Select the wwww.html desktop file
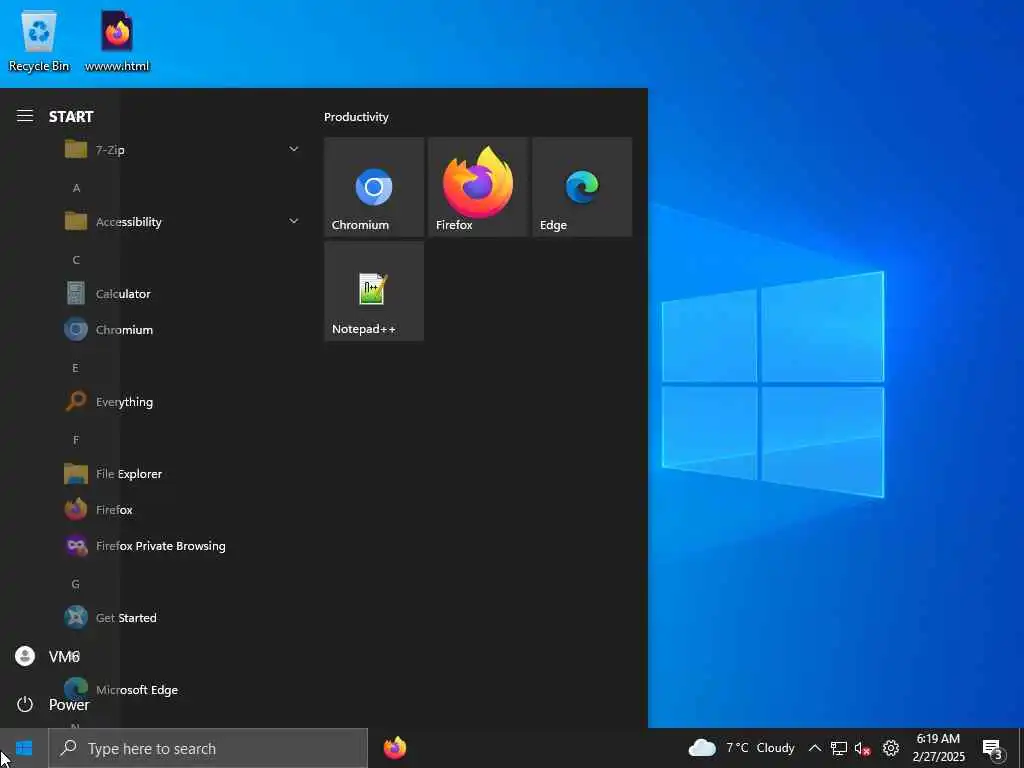1024x768 pixels. [x=117, y=40]
